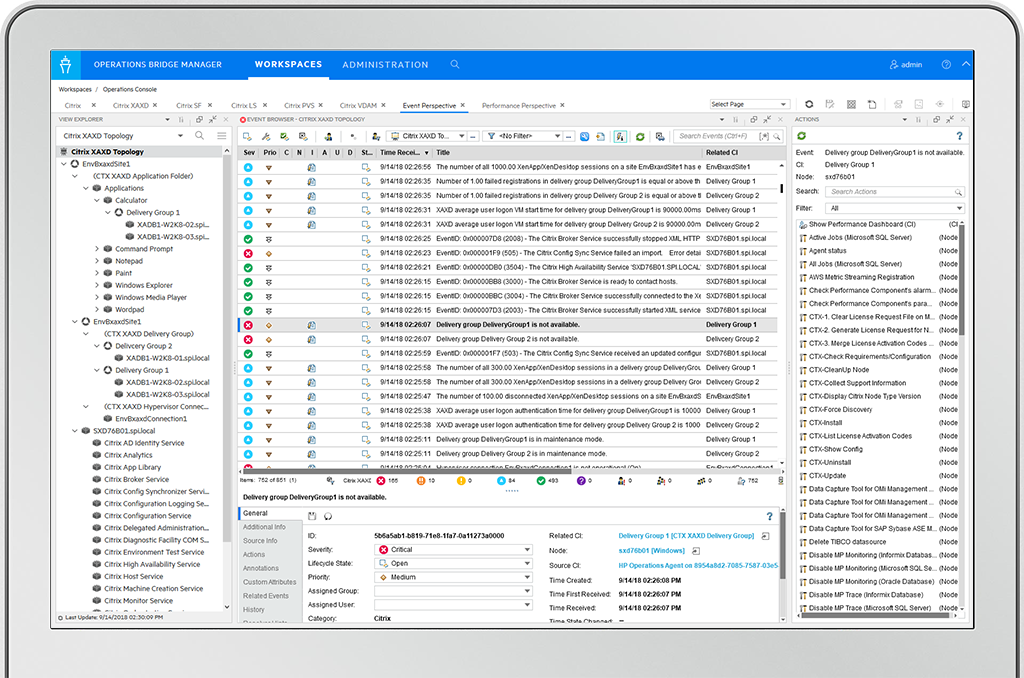1024x678 pixels.
Task: Run the CTX-Force Discovery action
Action: click(840, 410)
